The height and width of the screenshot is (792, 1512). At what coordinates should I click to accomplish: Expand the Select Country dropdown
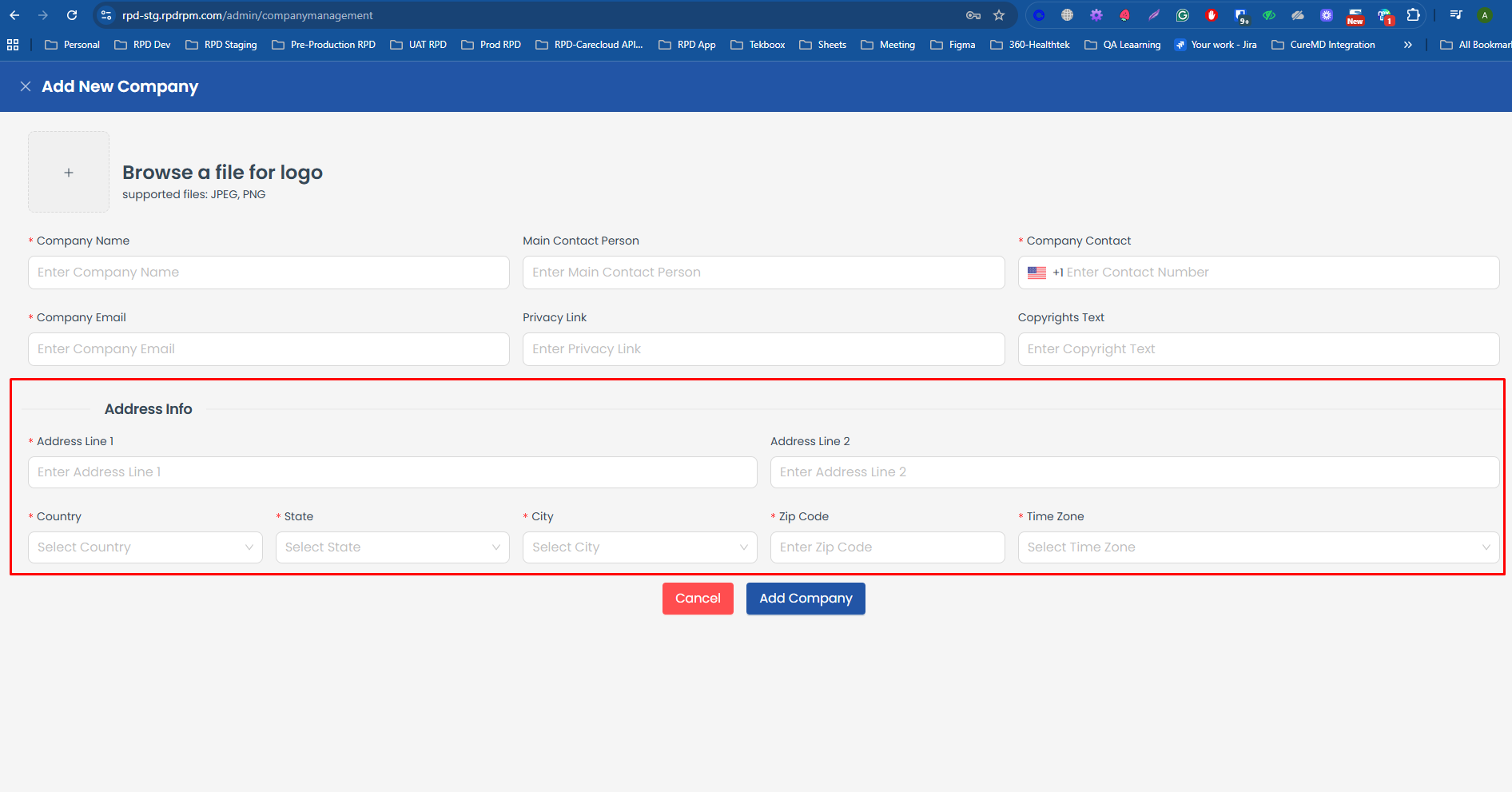[145, 547]
